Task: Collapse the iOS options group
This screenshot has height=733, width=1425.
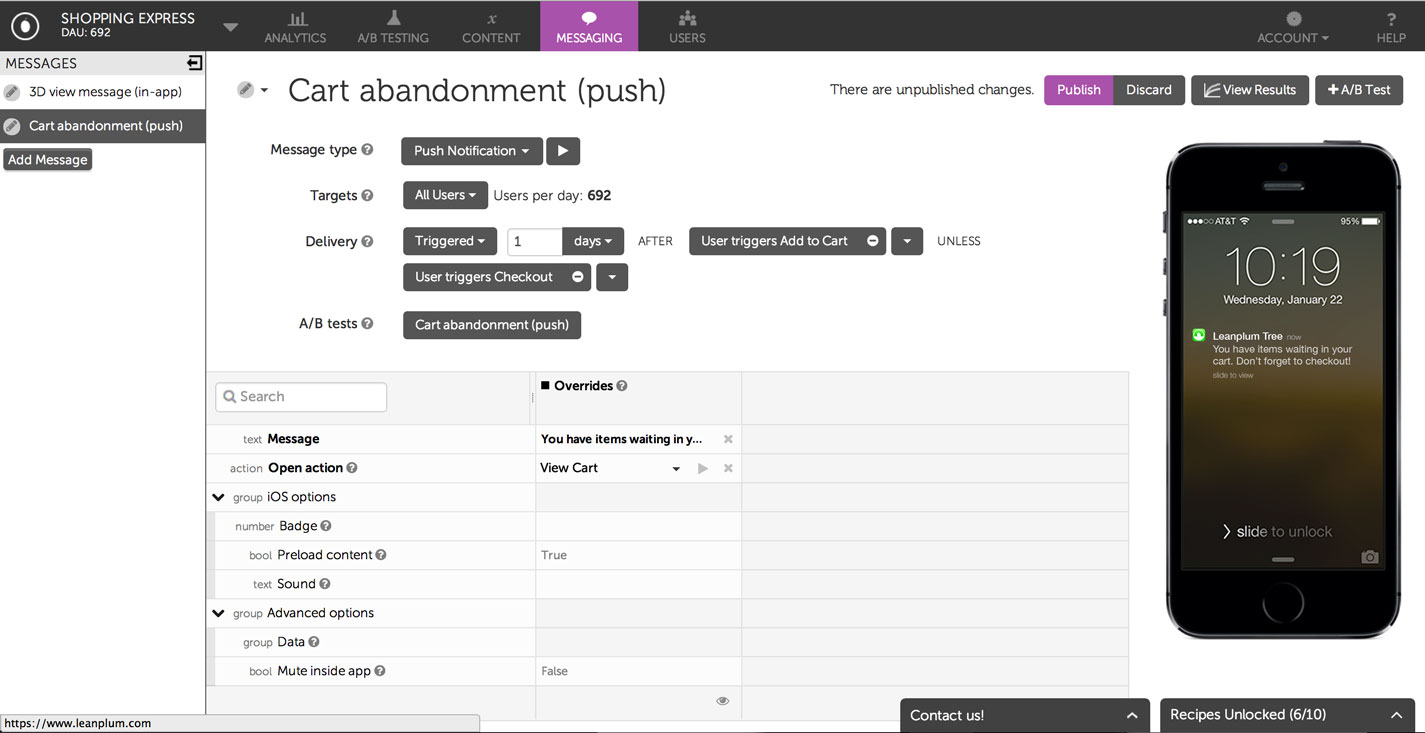Action: 218,497
